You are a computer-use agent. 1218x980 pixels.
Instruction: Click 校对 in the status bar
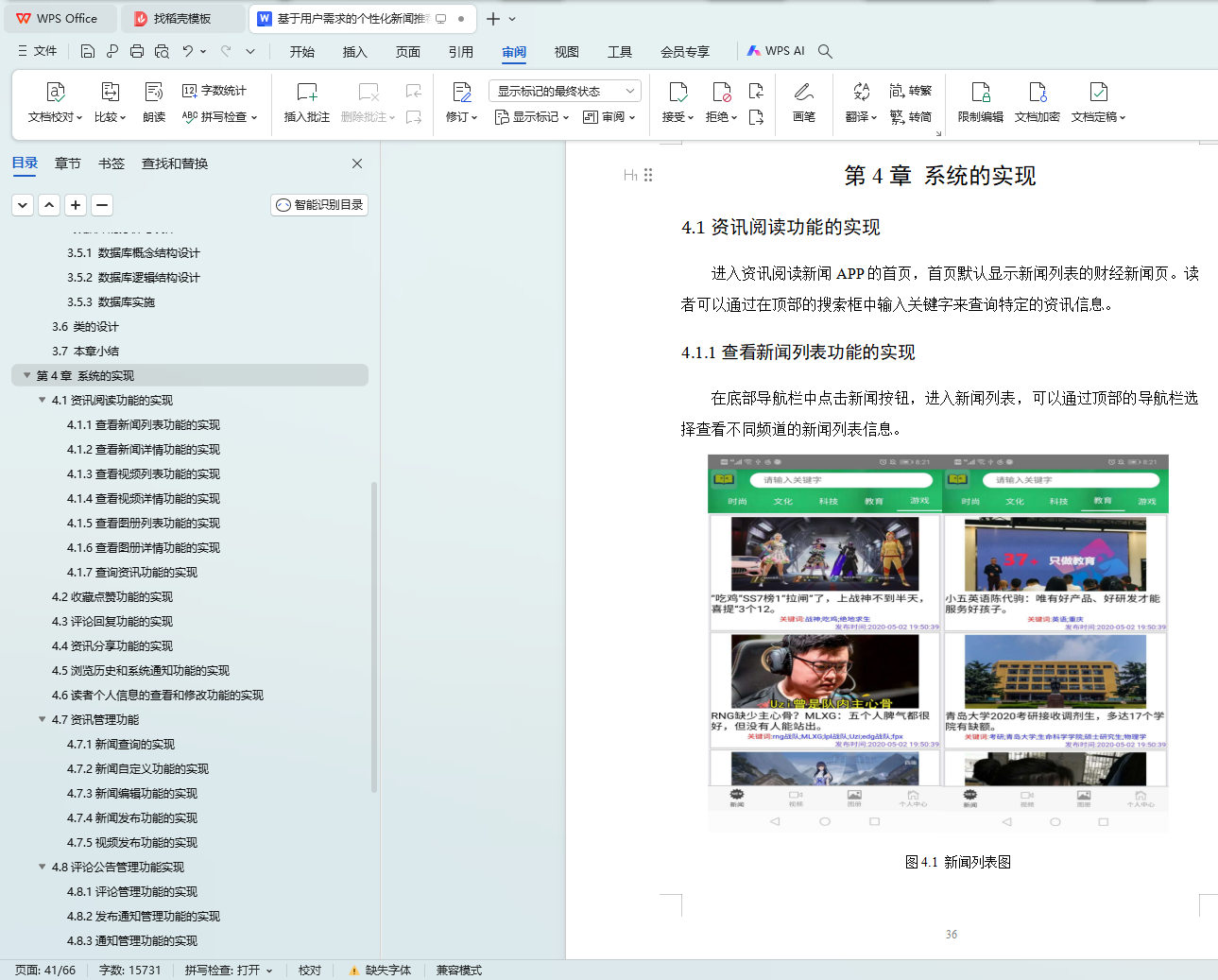click(310, 971)
